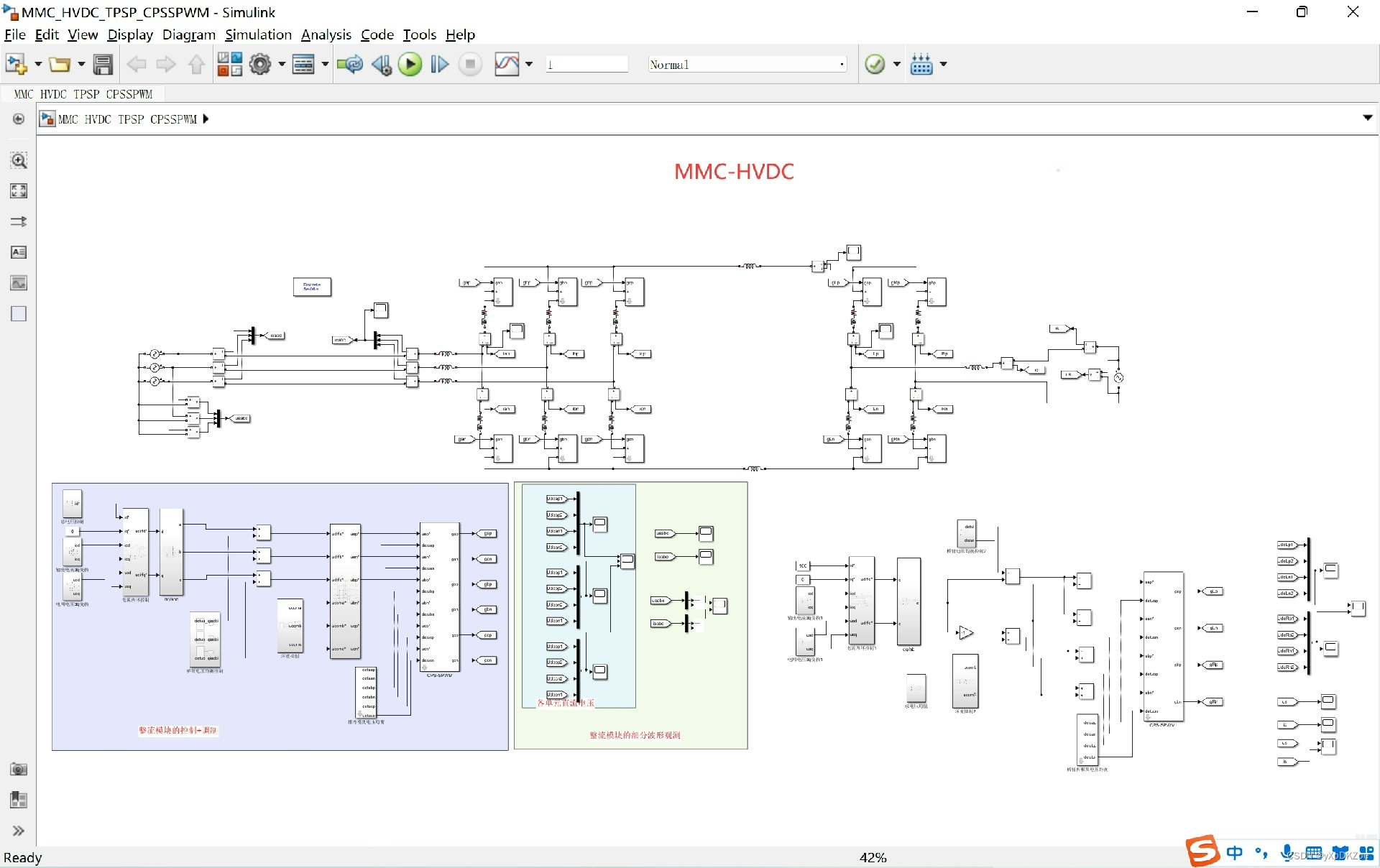The height and width of the screenshot is (868, 1380).
Task: Toggle the Area annotation box tool
Action: [19, 314]
